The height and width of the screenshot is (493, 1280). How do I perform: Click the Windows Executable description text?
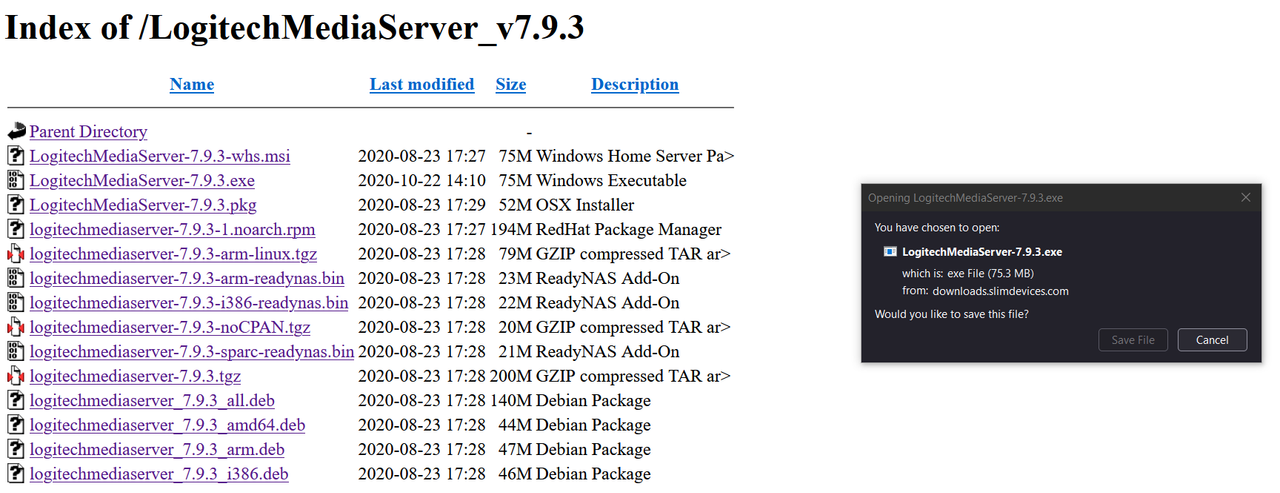612,180
